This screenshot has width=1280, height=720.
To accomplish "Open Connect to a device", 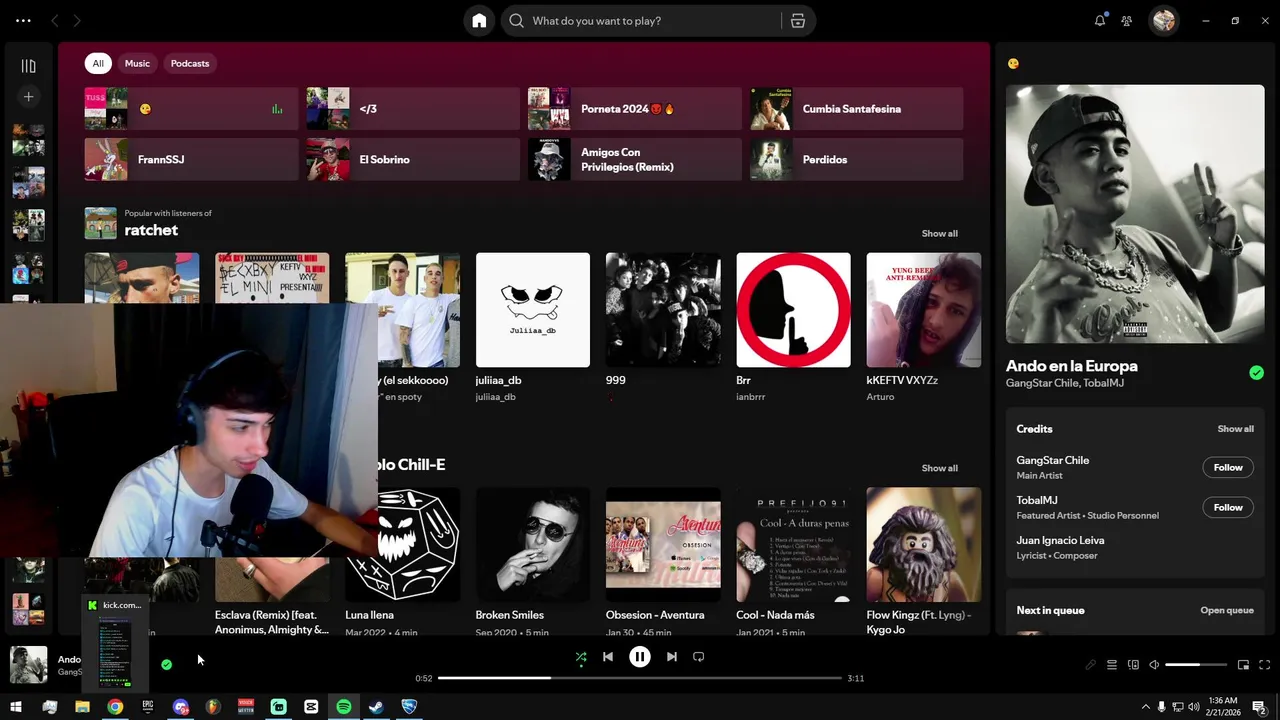I will (x=1133, y=665).
